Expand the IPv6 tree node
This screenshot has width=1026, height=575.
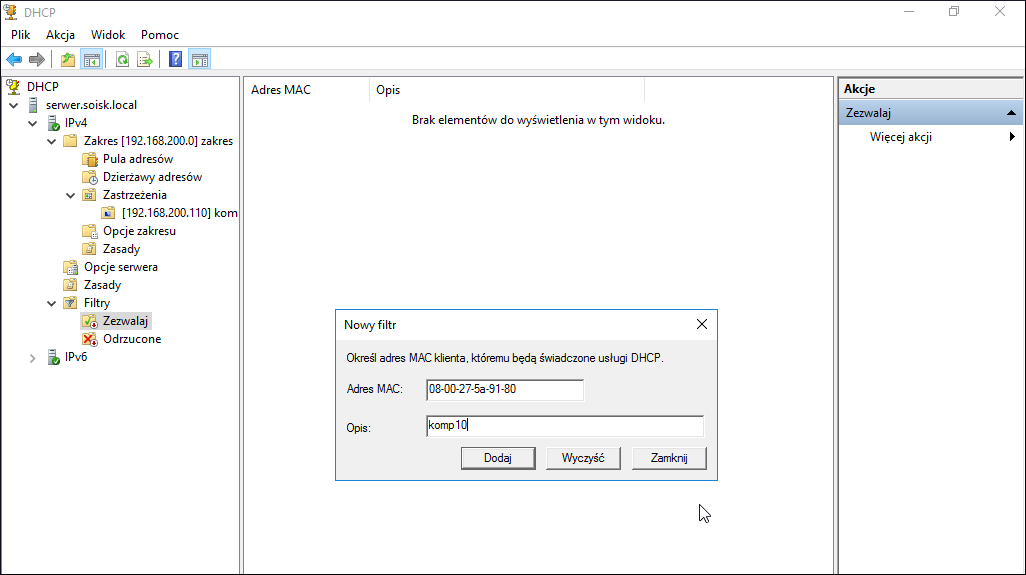(32, 358)
